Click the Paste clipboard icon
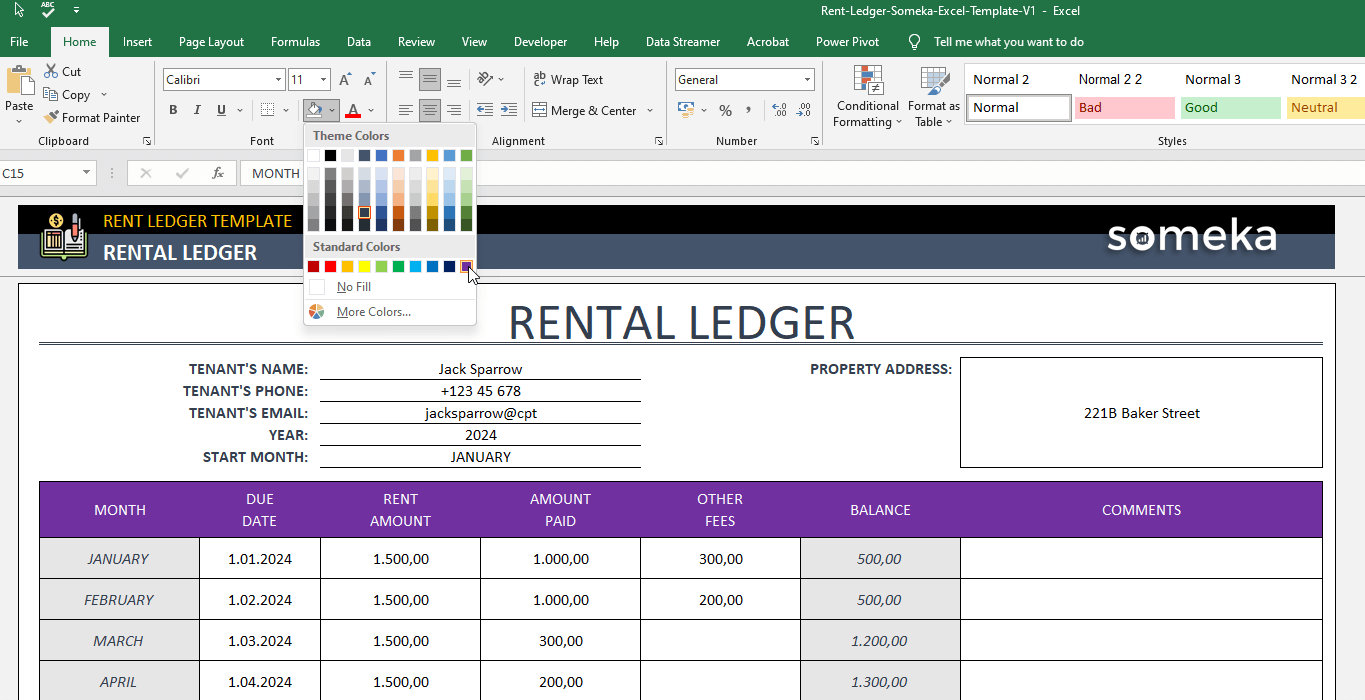This screenshot has width=1365, height=700. [x=19, y=81]
